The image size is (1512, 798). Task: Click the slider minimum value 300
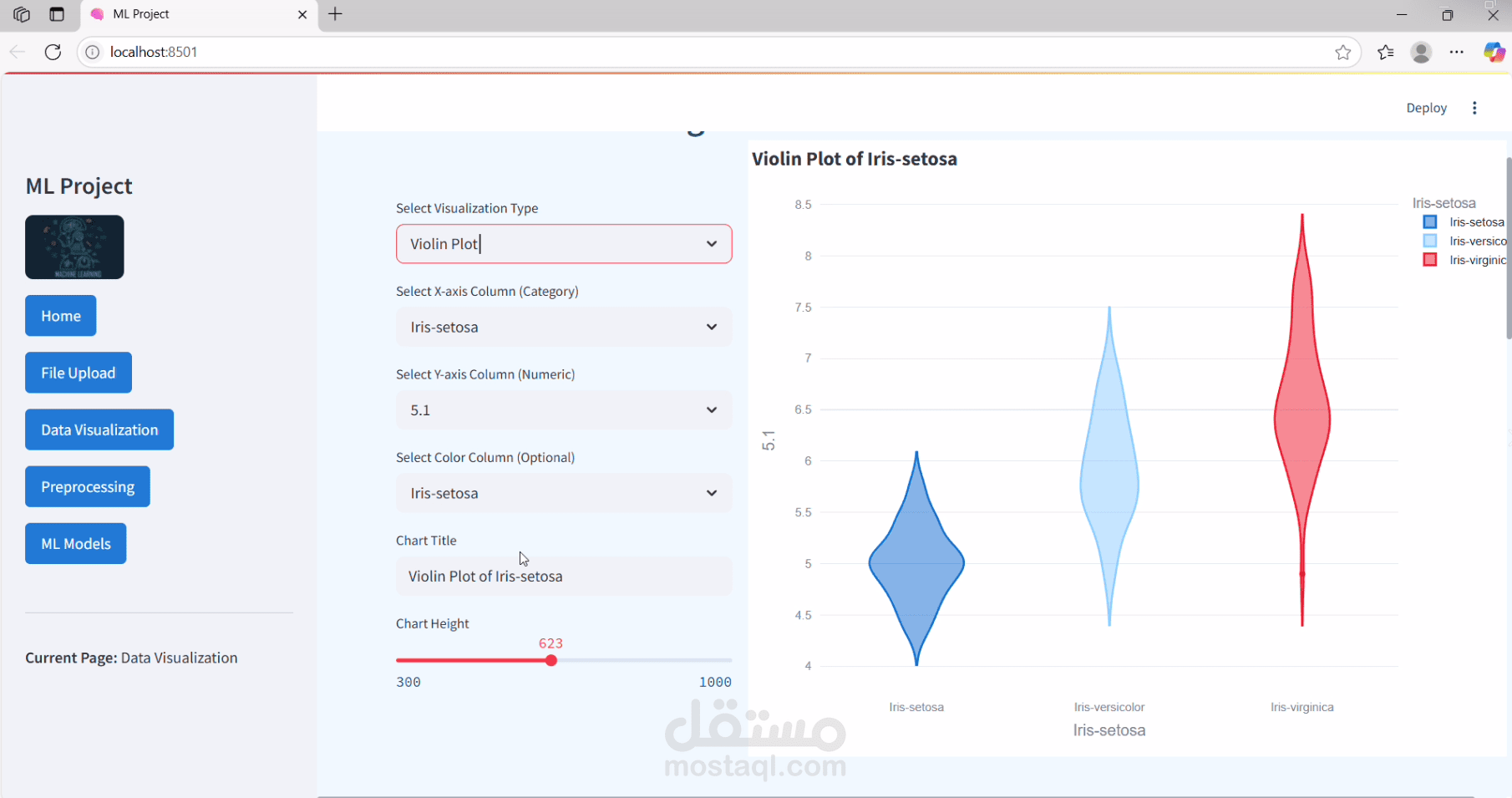(408, 682)
